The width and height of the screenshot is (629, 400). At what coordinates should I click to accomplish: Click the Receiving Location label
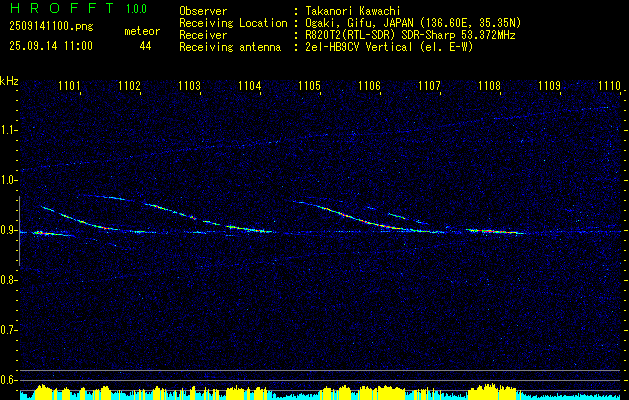tap(233, 23)
